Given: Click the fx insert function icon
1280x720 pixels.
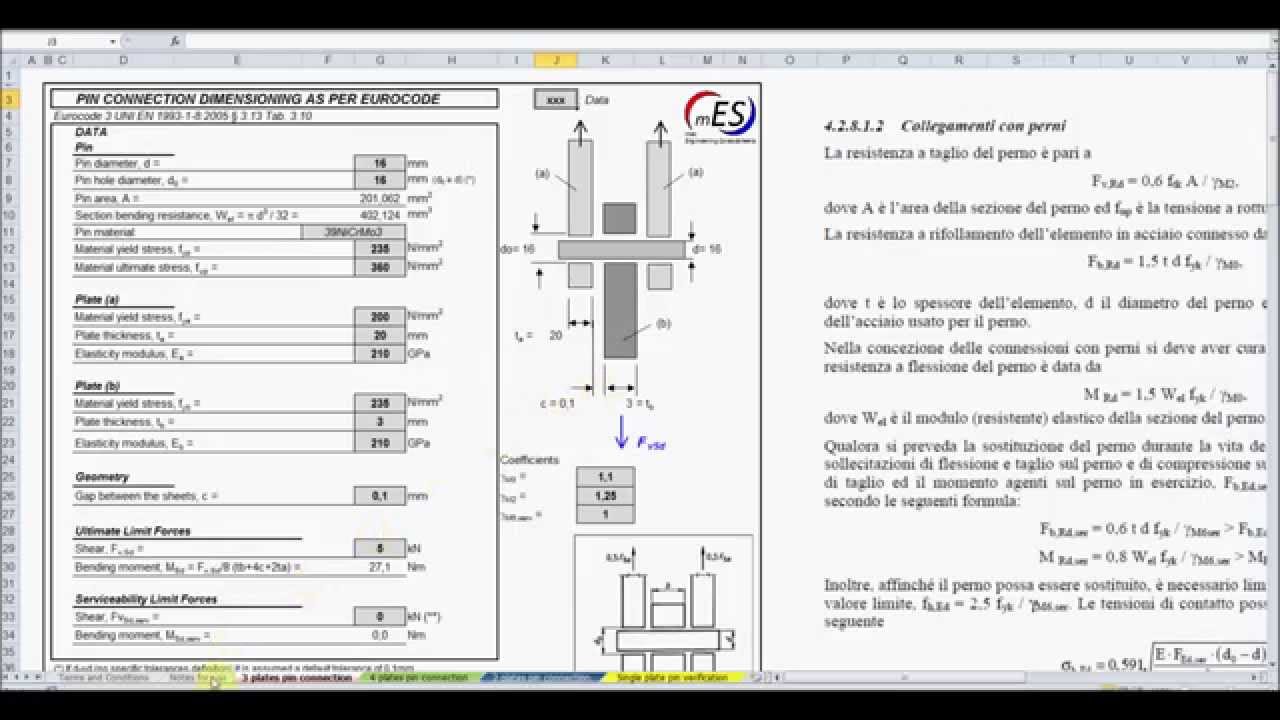Looking at the screenshot, I should coord(174,41).
